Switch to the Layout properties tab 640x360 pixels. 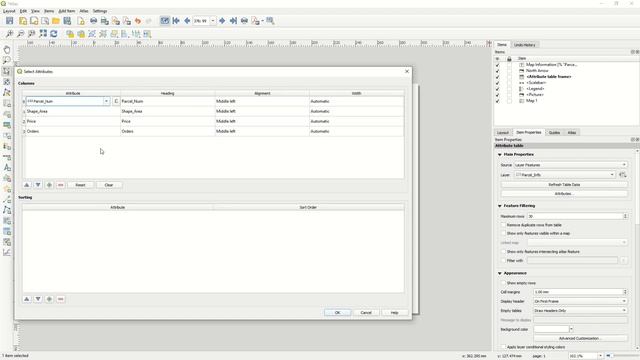[502, 133]
